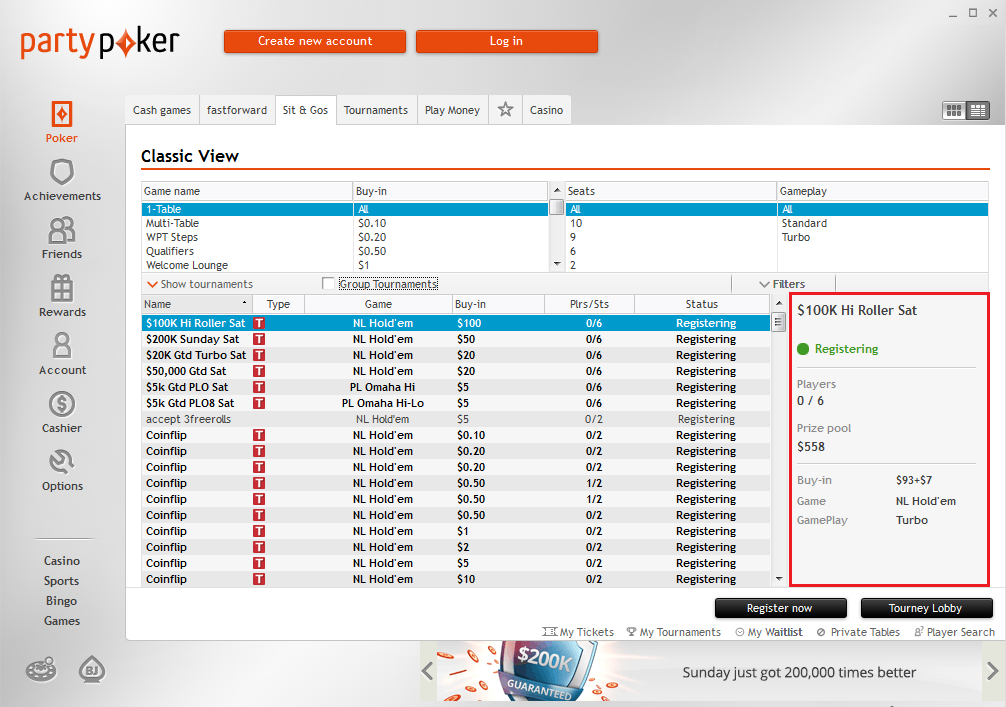Click Register now button
The height and width of the screenshot is (707, 1006).
point(780,608)
